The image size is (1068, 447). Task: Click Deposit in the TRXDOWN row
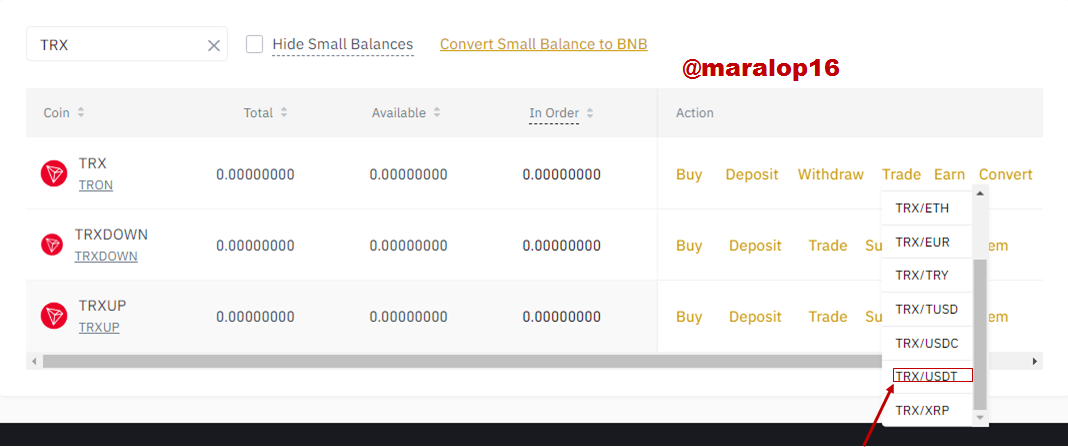[755, 245]
